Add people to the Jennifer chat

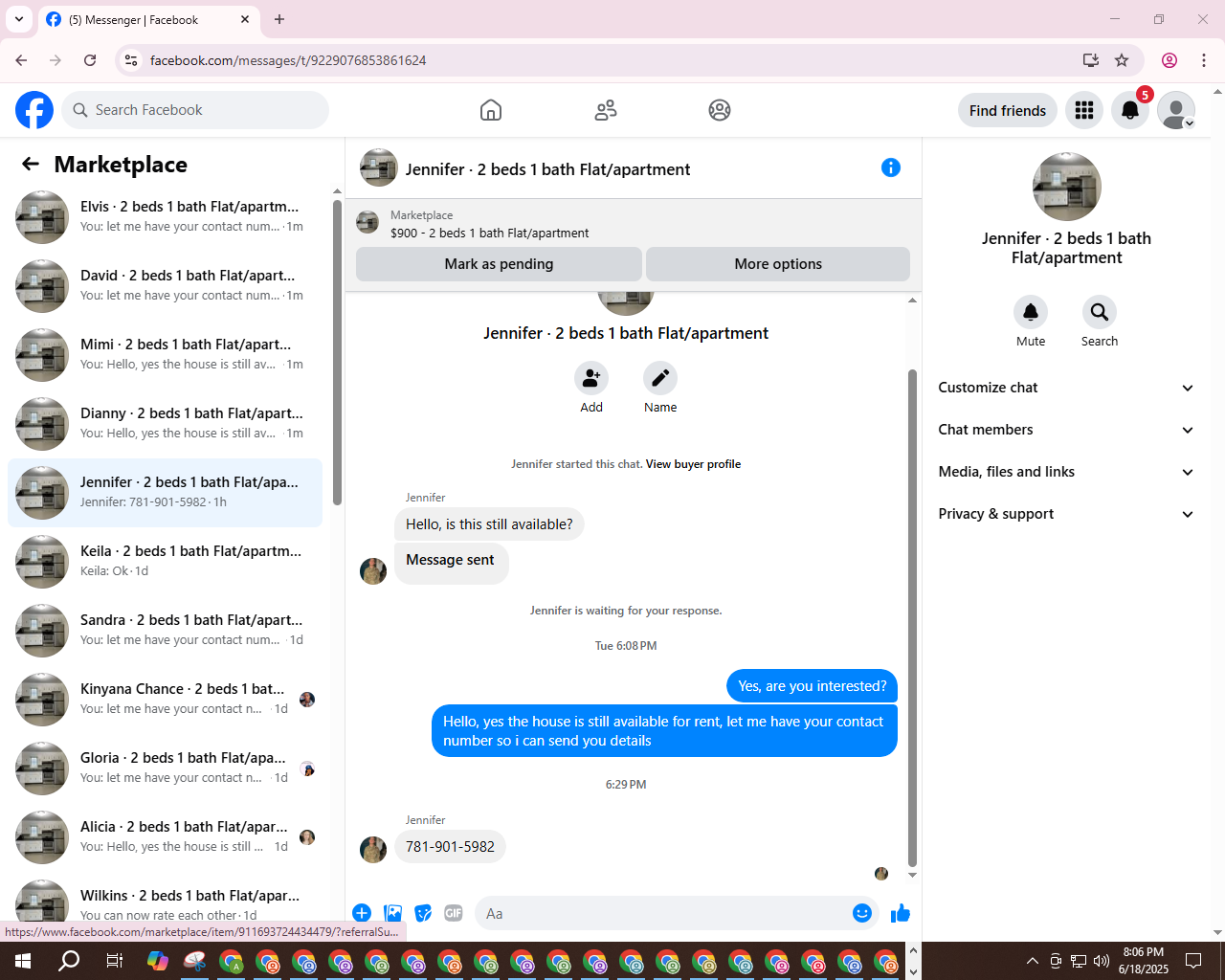tap(591, 378)
